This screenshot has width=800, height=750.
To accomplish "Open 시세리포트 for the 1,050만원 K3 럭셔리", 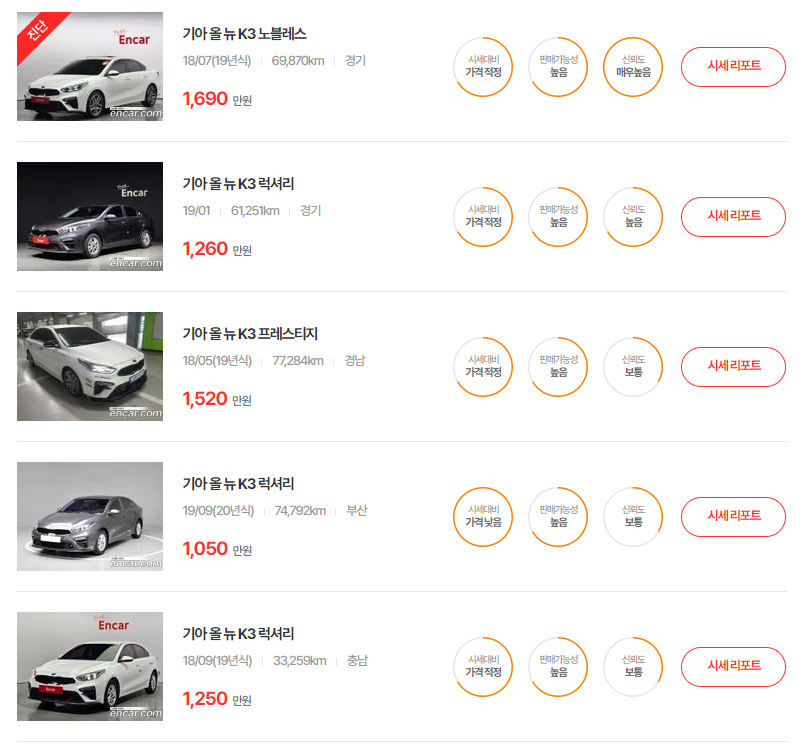I will point(733,517).
